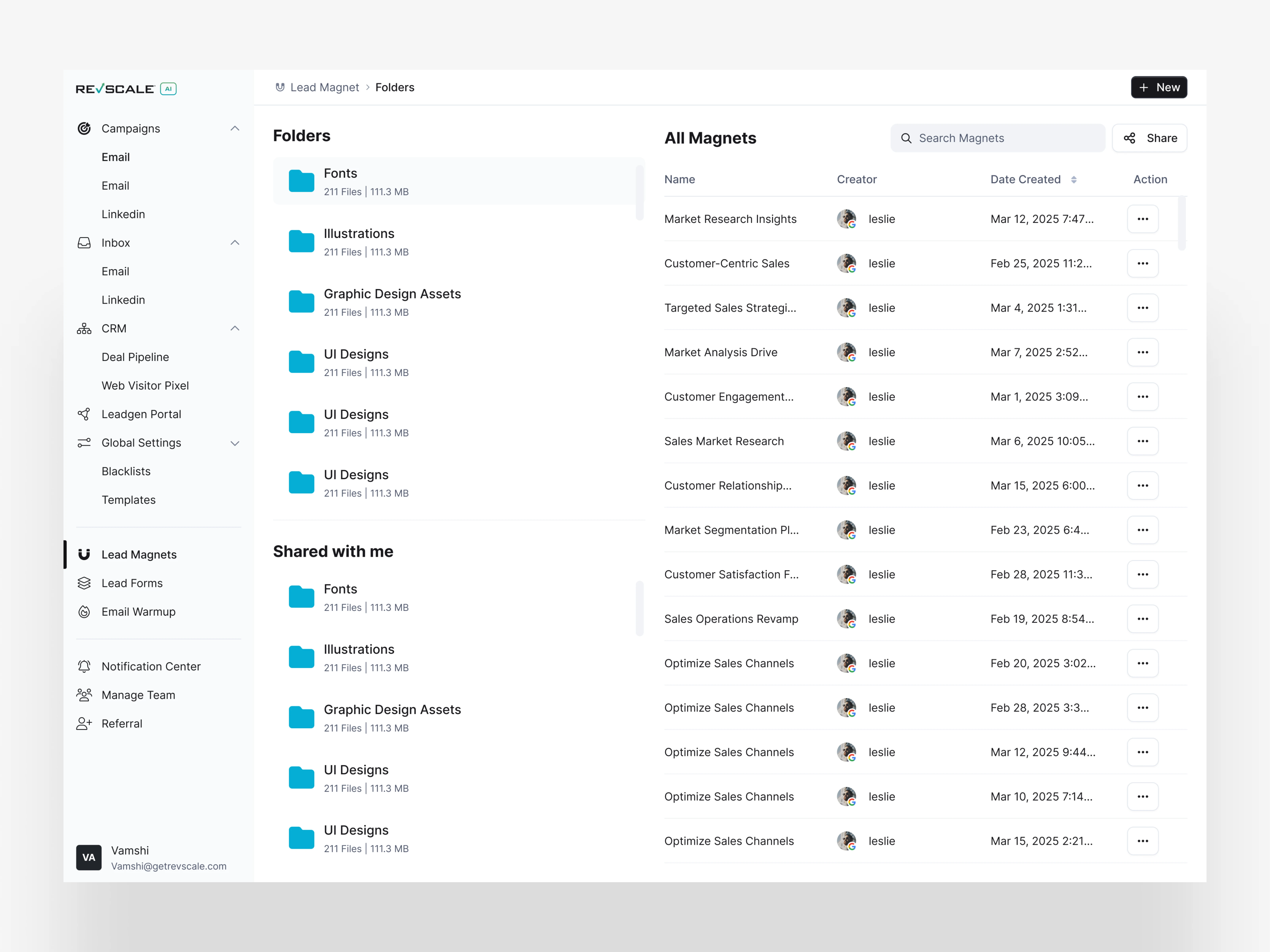Click the breadcrumb magnet icon

point(280,87)
